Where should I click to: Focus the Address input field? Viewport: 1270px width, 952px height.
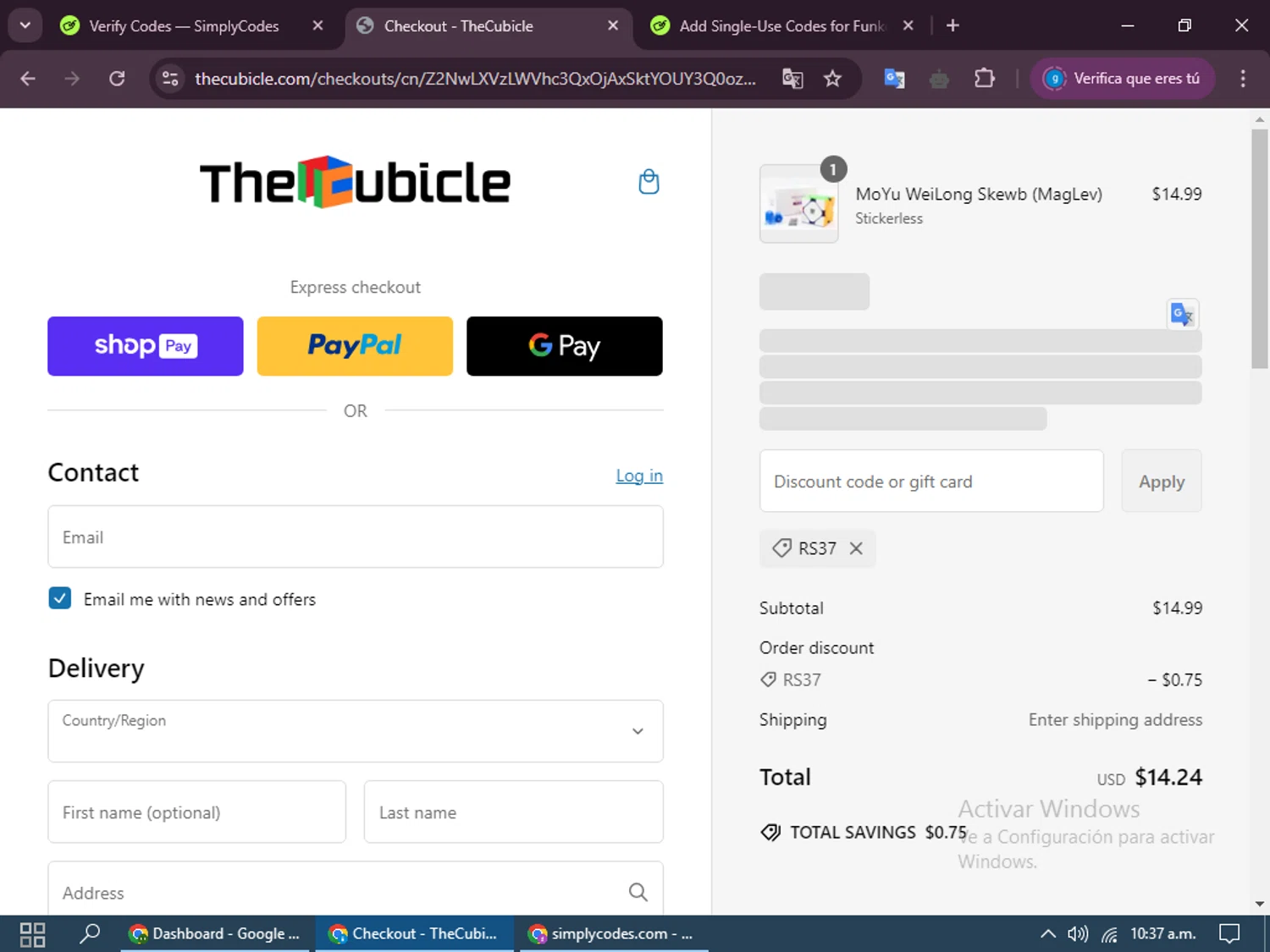point(356,889)
